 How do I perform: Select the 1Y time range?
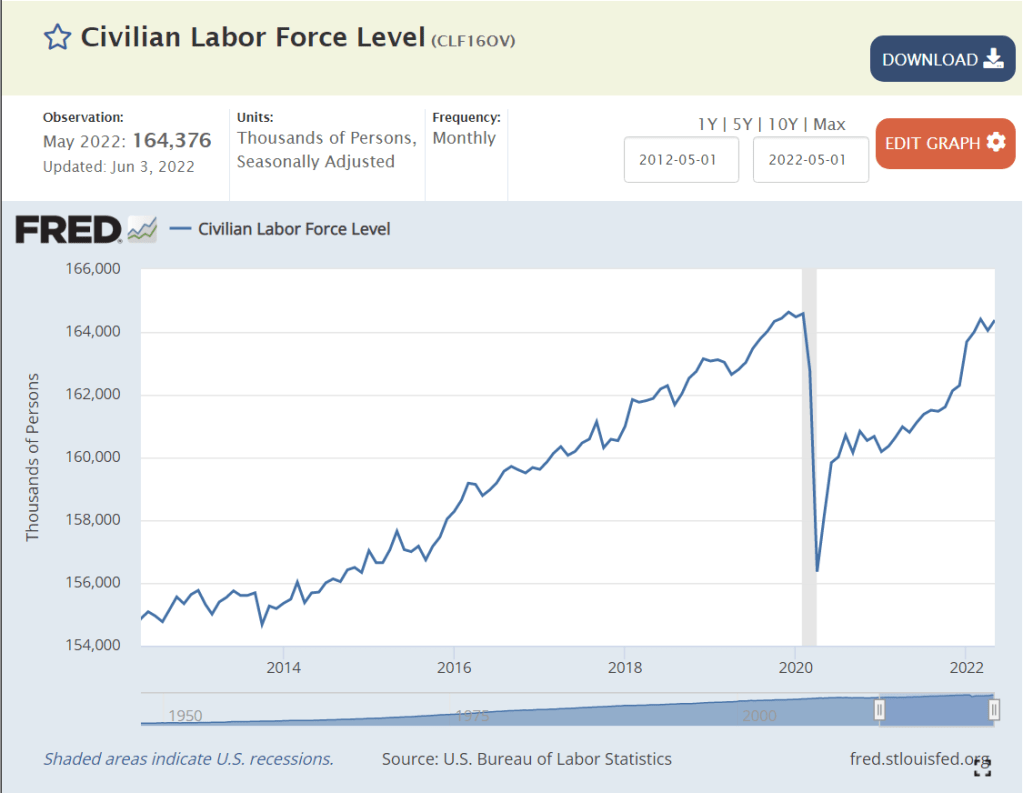tap(707, 124)
